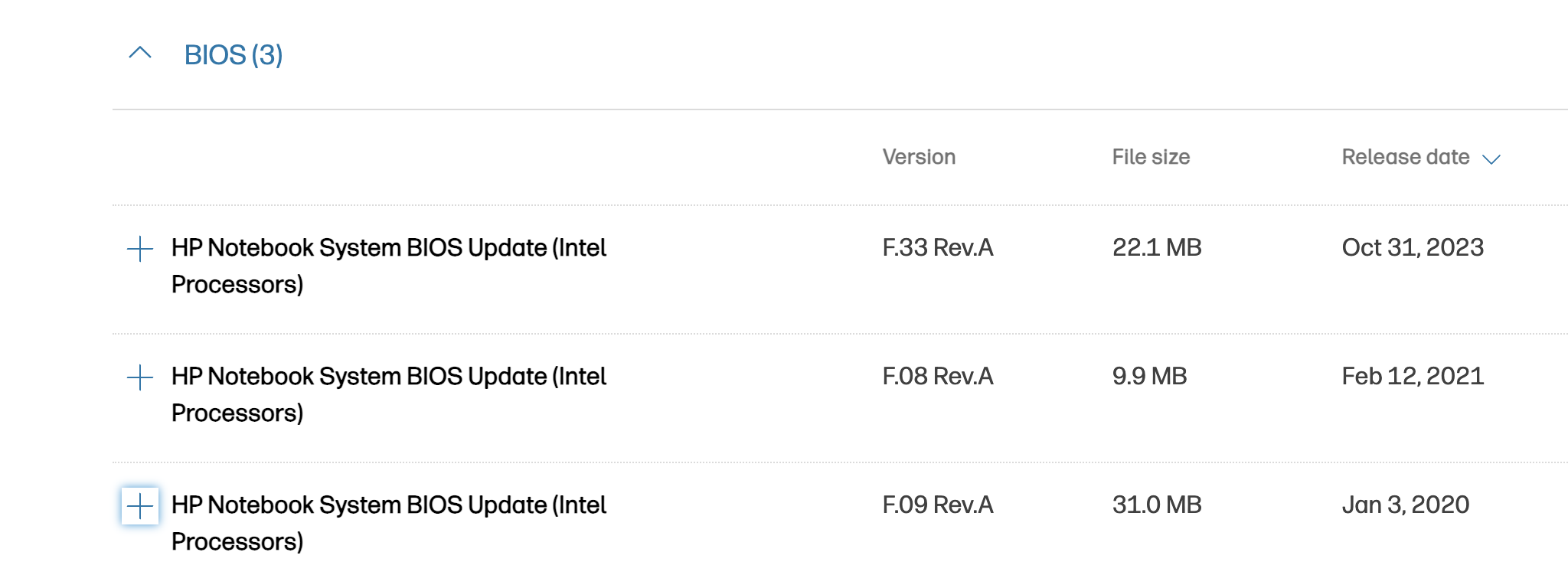
Task: Collapse the BIOS section chevron
Action: tap(140, 54)
